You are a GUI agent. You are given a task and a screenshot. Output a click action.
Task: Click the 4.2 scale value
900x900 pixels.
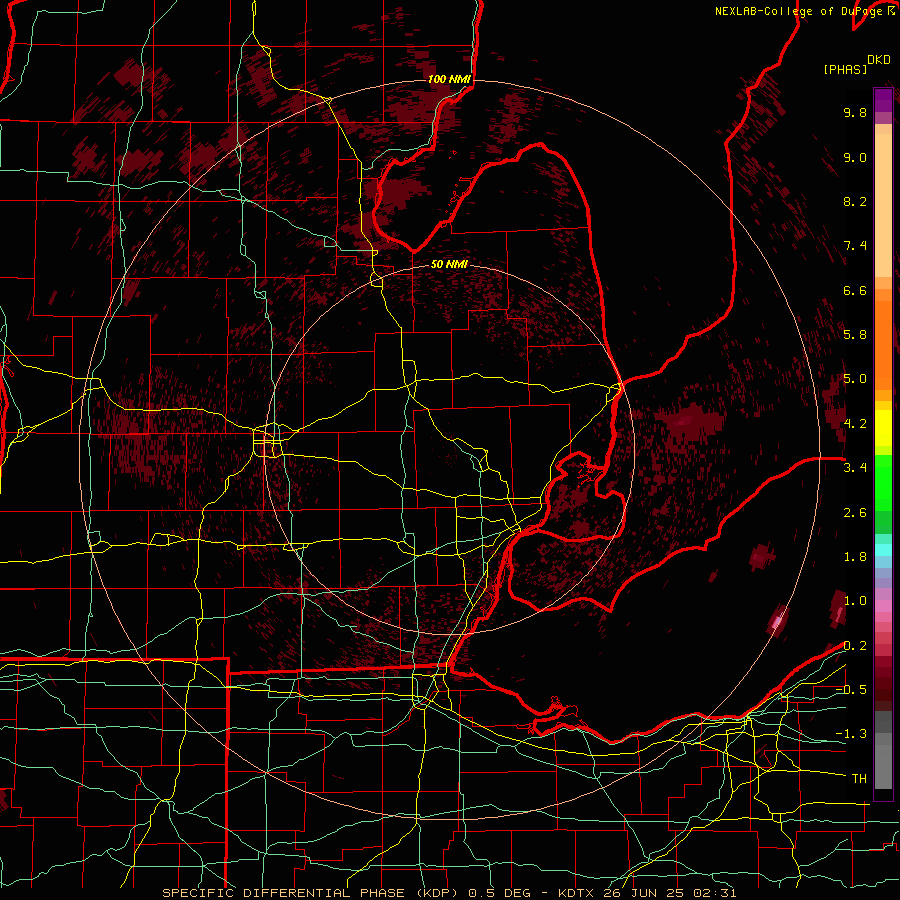tap(855, 424)
